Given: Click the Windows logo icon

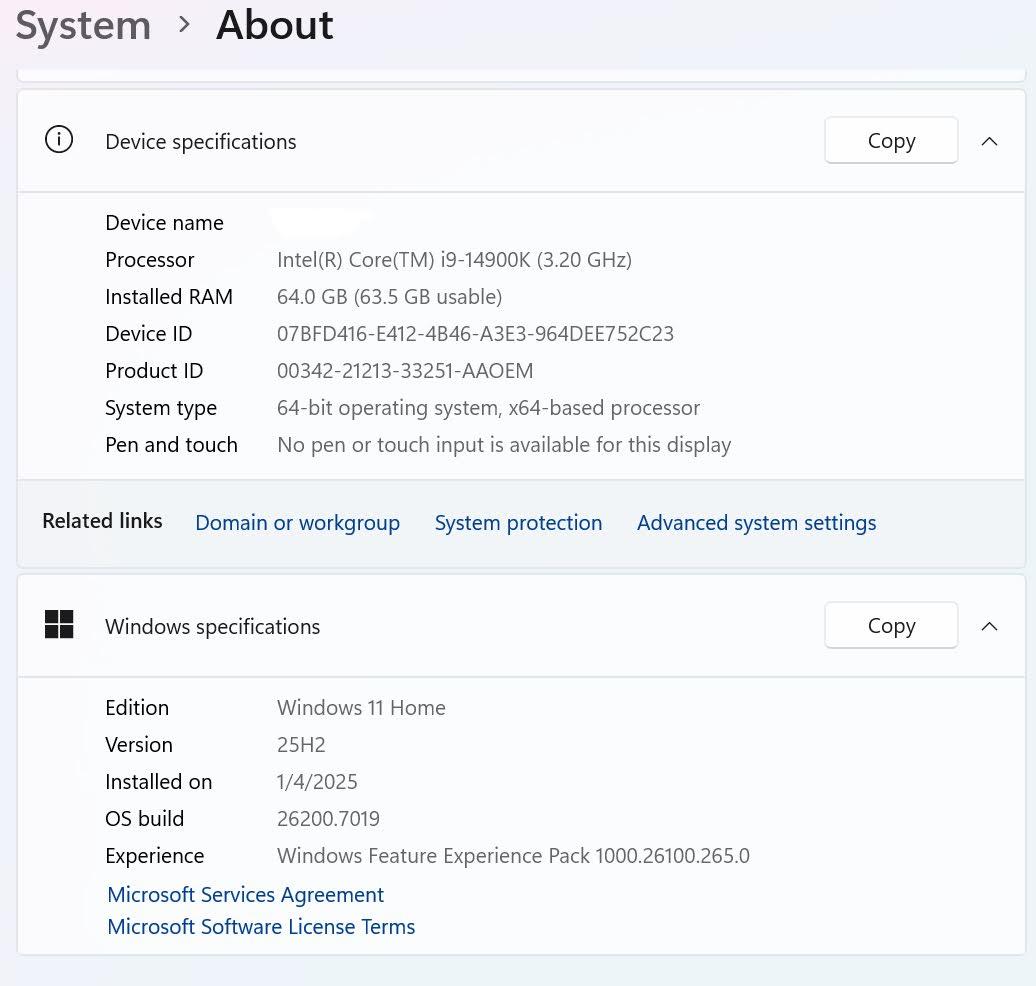Looking at the screenshot, I should (x=59, y=625).
